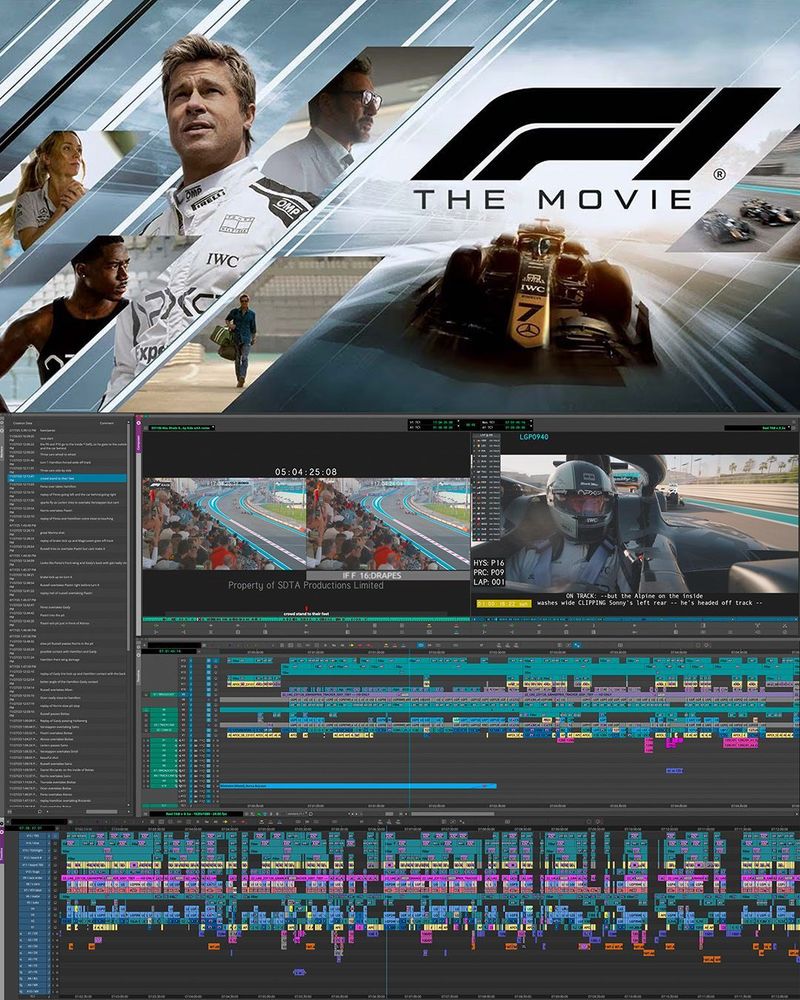Open the source clip name menu above source monitor
800x1000 pixels.
181,427
